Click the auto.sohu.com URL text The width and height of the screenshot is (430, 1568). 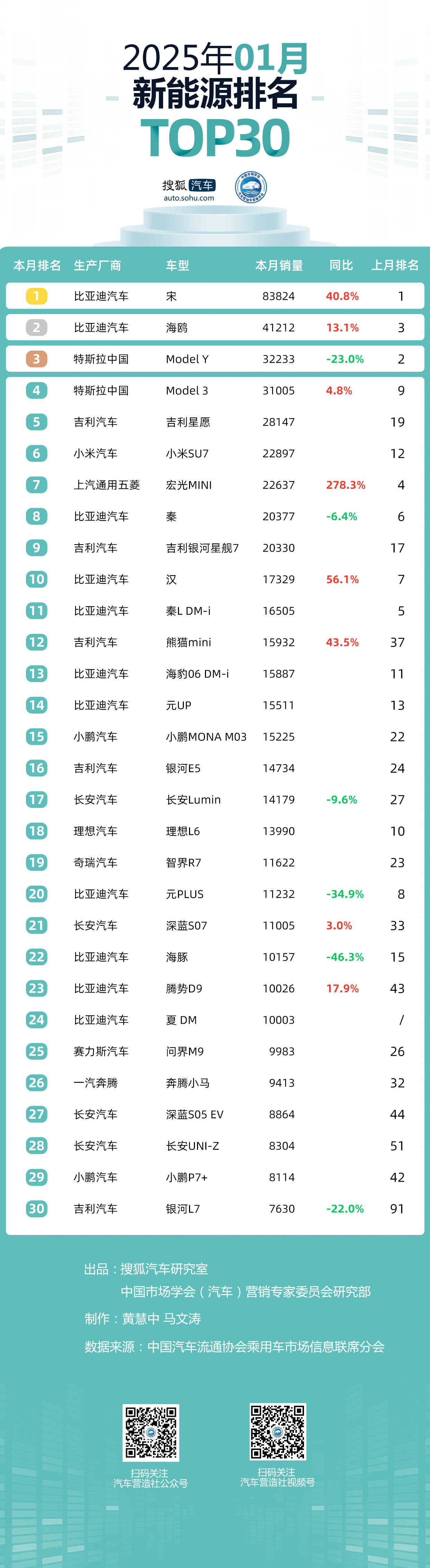coord(189,198)
